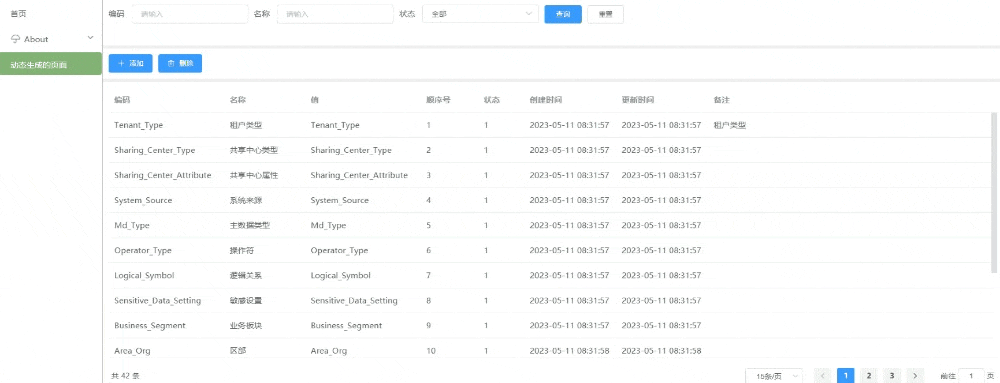1000x383 pixels.
Task: Focus the 编码 code input field
Action: (x=189, y=13)
